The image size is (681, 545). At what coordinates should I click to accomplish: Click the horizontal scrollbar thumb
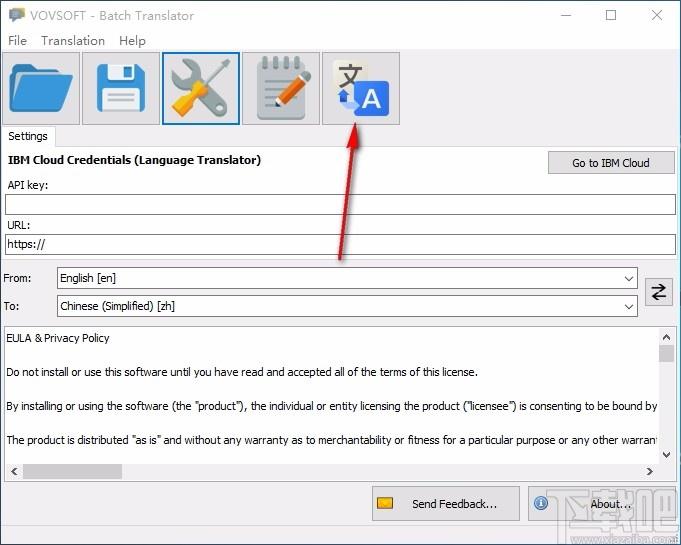tap(73, 472)
